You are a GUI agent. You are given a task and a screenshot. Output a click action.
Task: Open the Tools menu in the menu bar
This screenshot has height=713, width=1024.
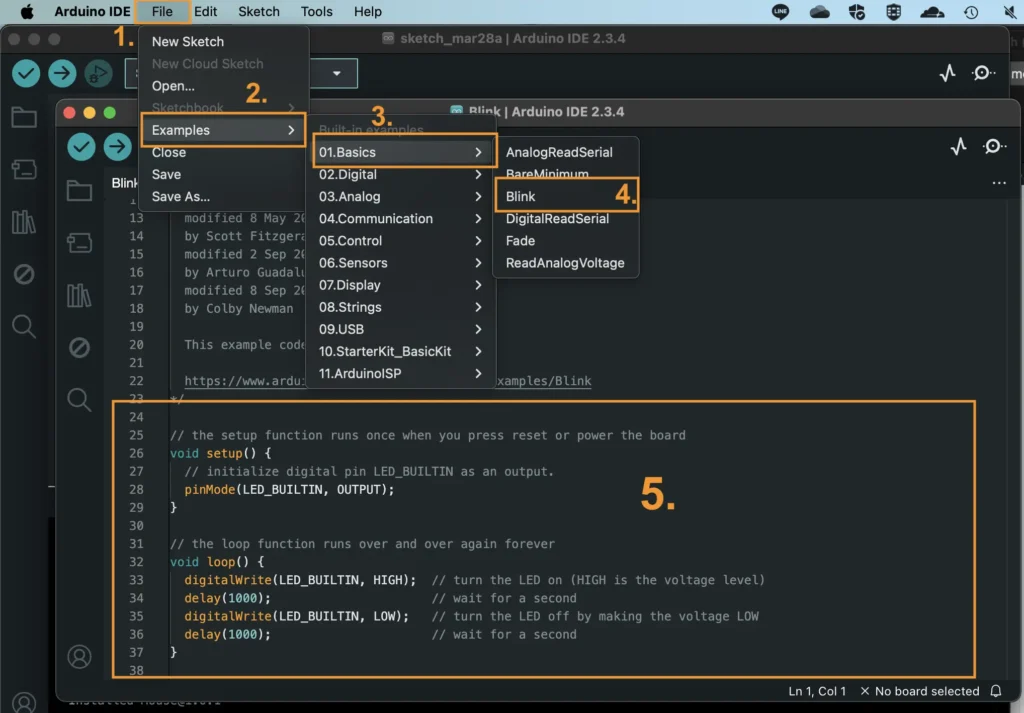click(x=316, y=11)
